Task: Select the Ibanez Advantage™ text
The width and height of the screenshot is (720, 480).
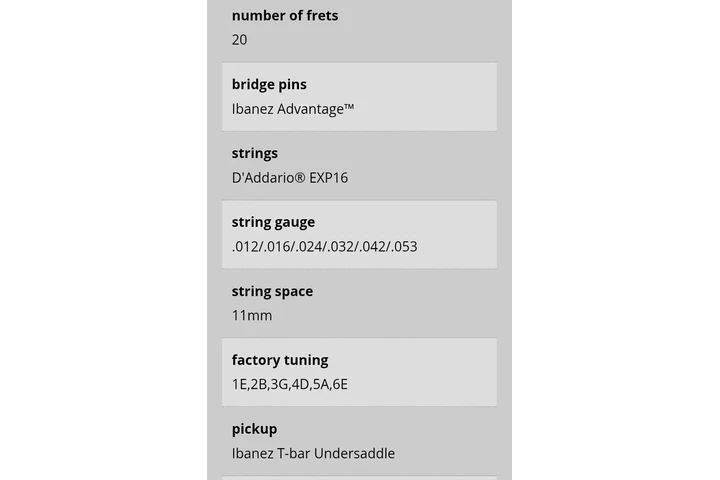Action: pos(293,108)
